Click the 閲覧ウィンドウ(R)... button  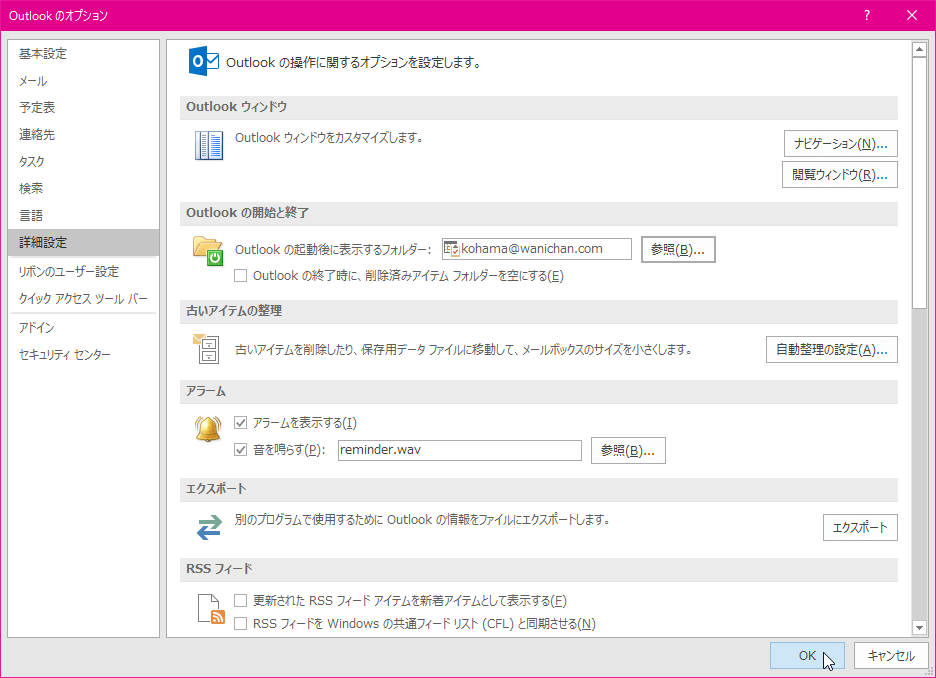click(839, 175)
